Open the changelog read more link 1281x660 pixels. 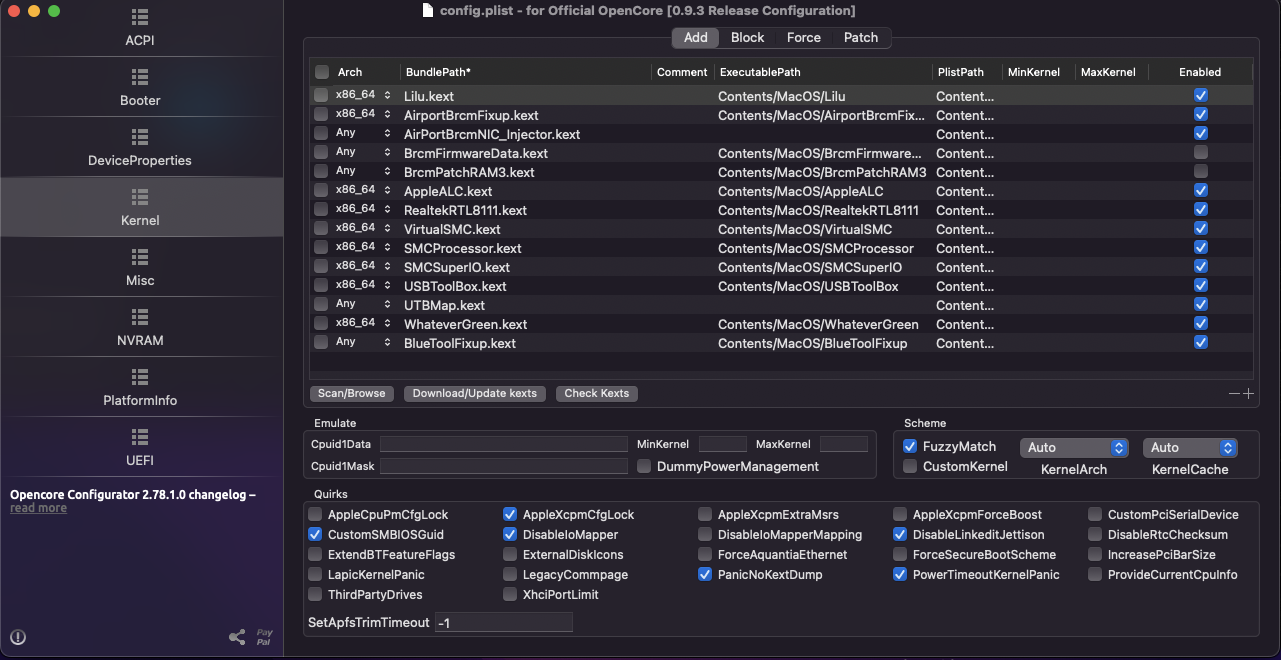38,508
